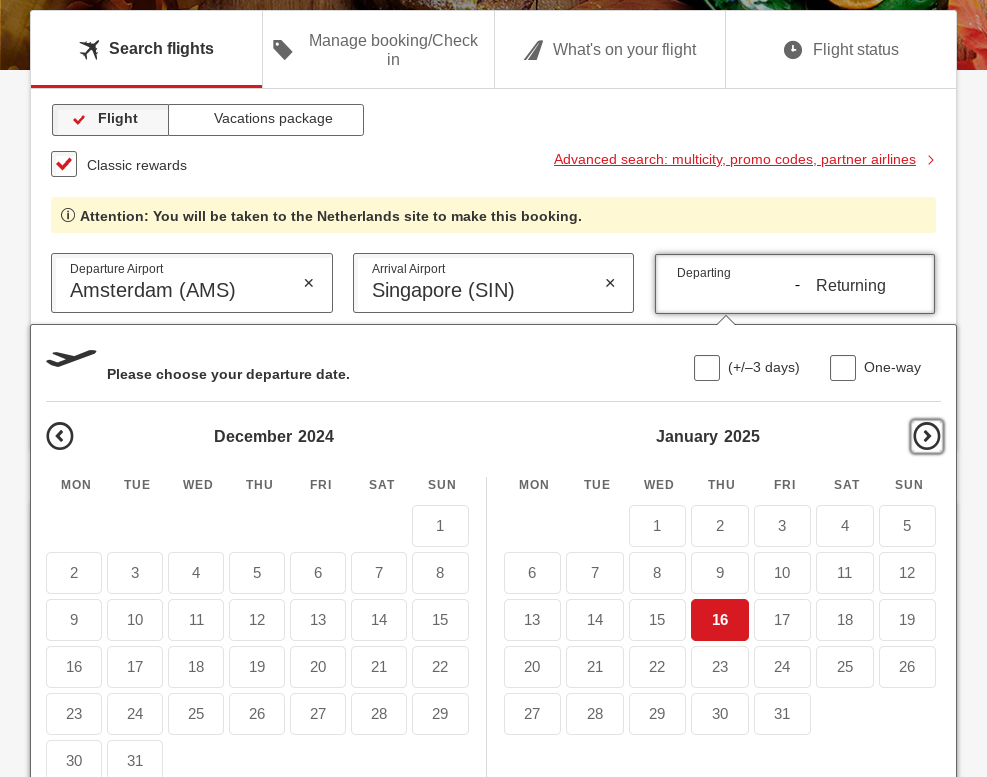Choose December 22, 2024

pos(441,667)
